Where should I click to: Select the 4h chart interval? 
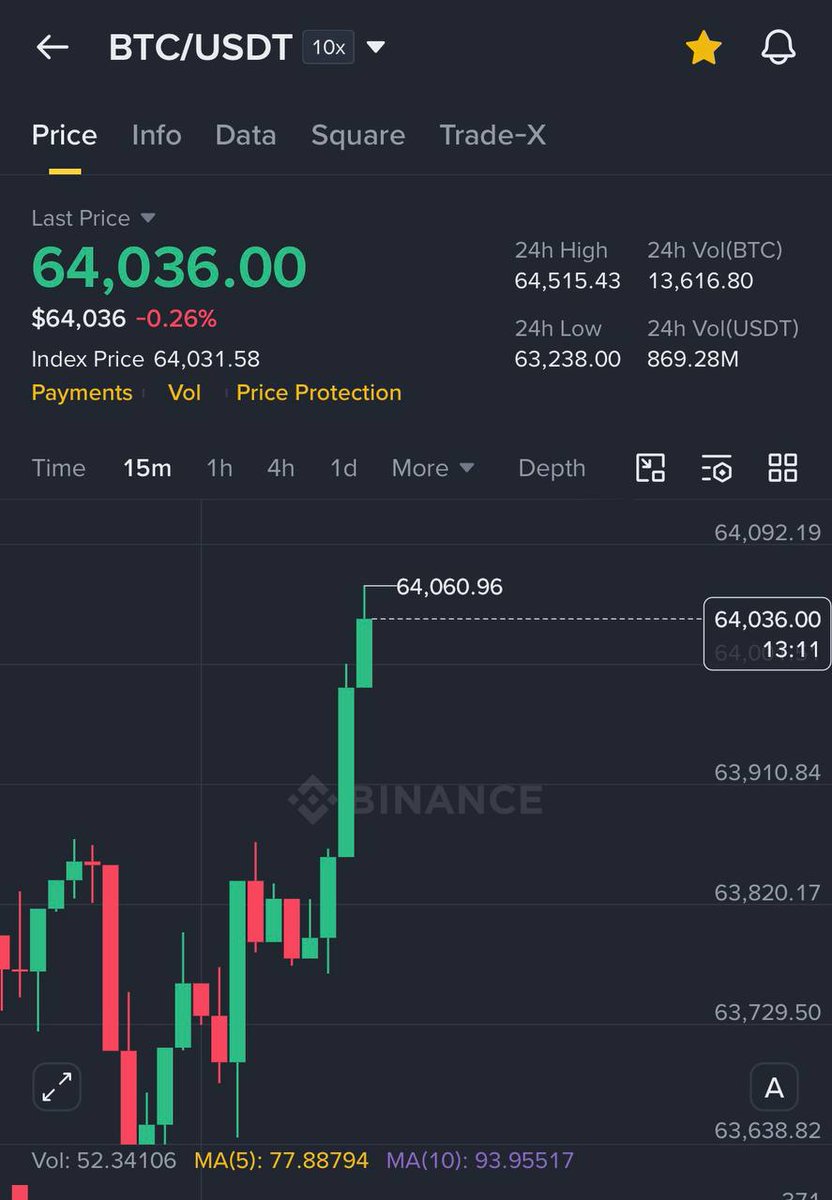click(281, 468)
